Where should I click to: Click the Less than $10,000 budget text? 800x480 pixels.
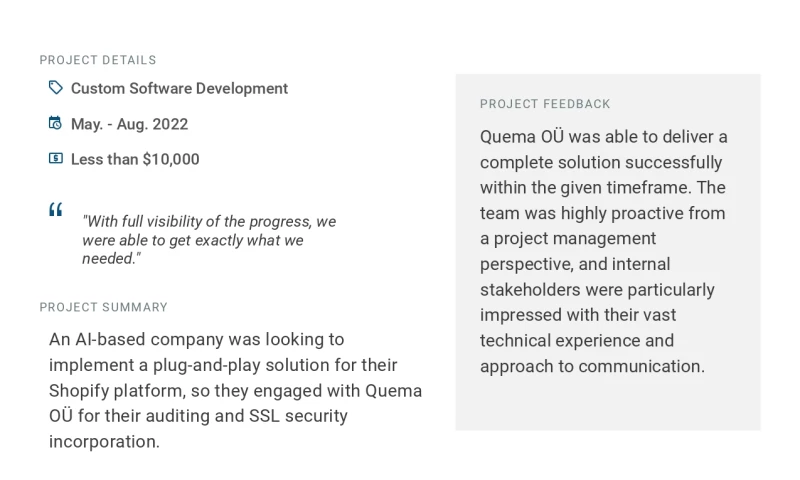click(135, 160)
